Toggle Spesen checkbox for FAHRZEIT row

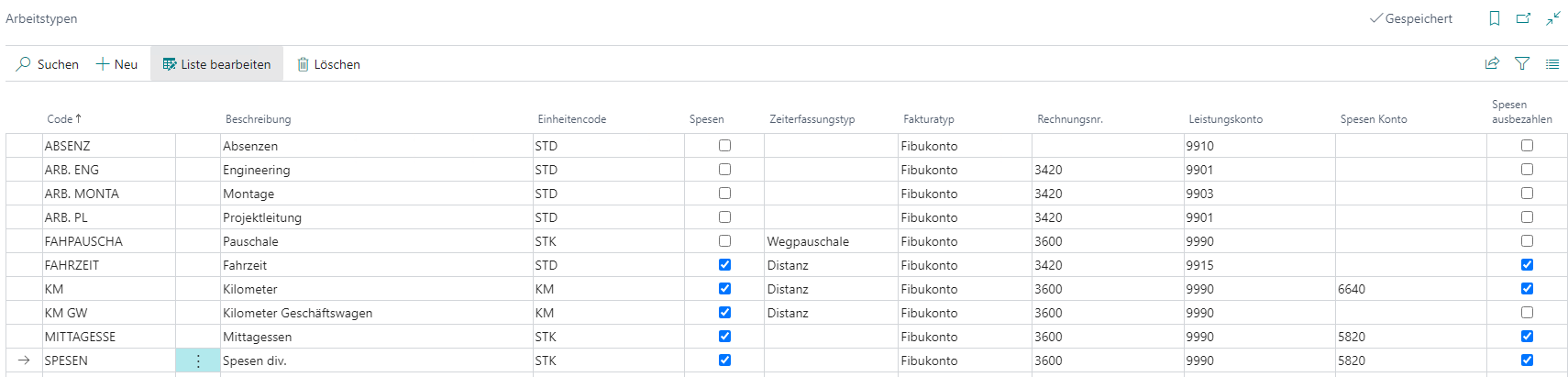point(724,265)
